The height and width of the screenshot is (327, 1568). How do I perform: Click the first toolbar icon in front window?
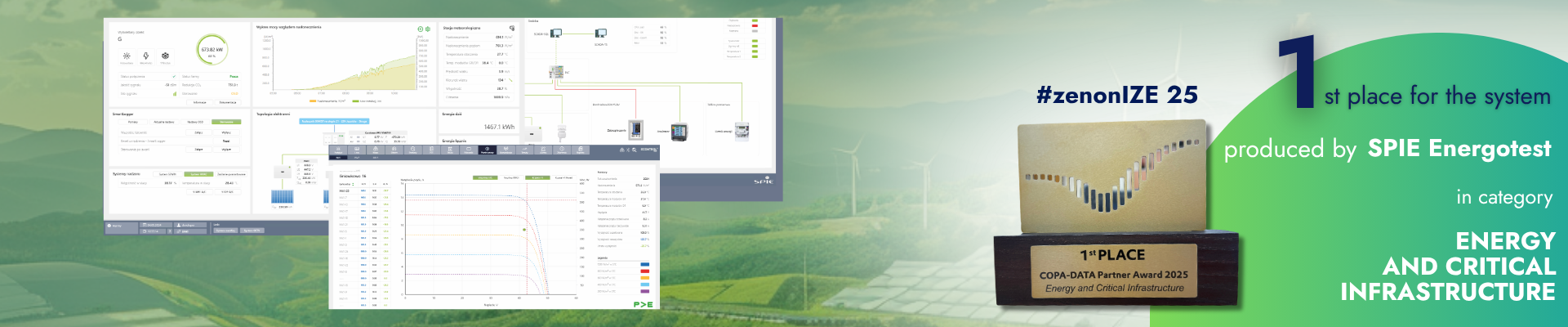pyautogui.click(x=336, y=150)
